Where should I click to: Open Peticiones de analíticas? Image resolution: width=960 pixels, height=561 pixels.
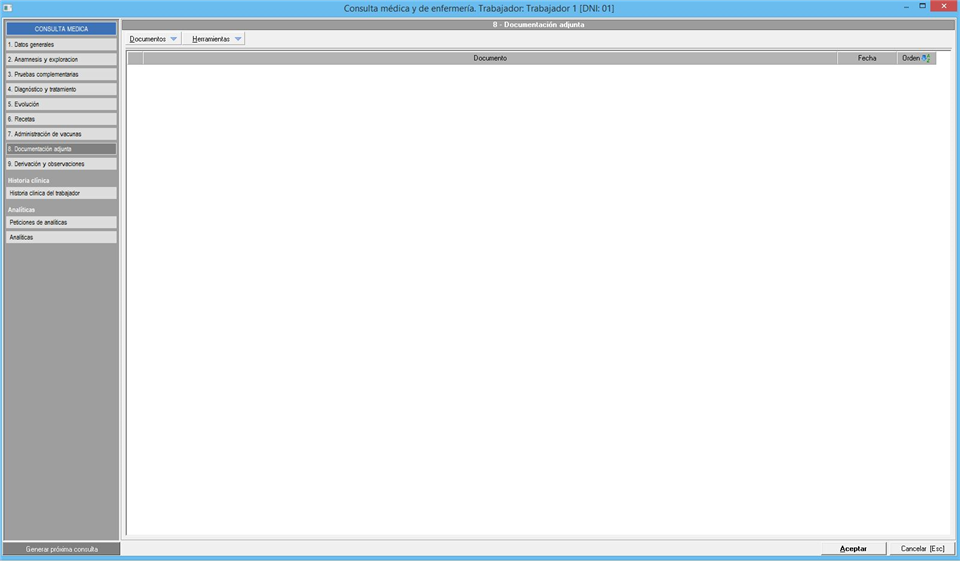(61, 222)
